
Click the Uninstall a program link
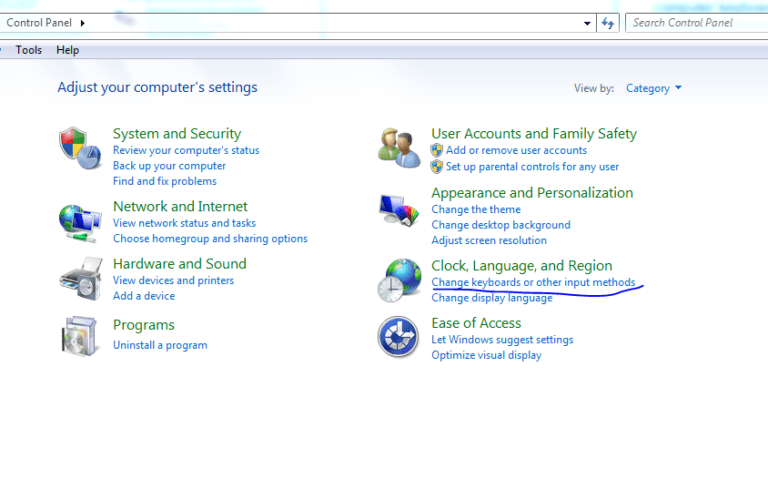tap(160, 345)
